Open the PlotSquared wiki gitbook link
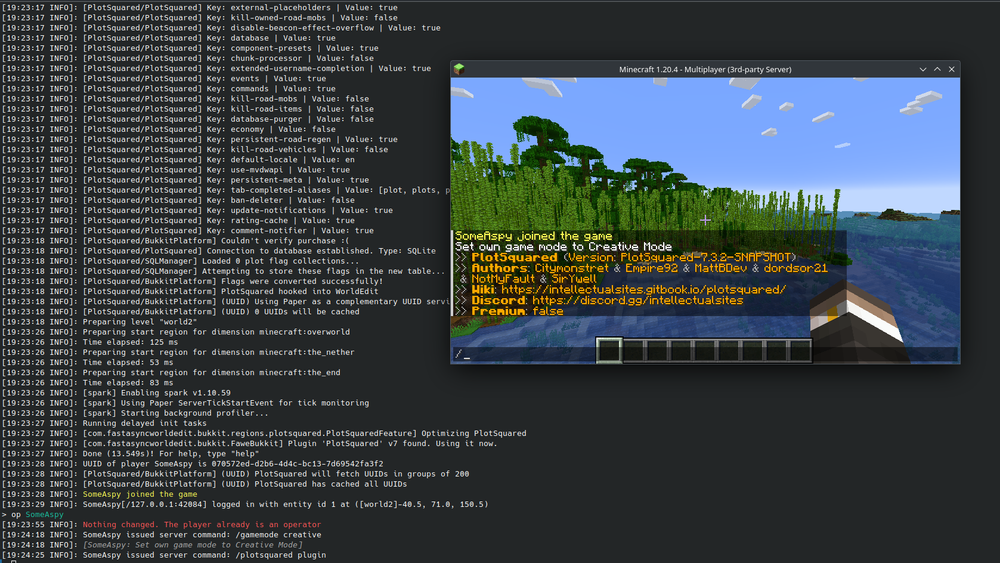The width and height of the screenshot is (1000, 563). click(x=650, y=289)
